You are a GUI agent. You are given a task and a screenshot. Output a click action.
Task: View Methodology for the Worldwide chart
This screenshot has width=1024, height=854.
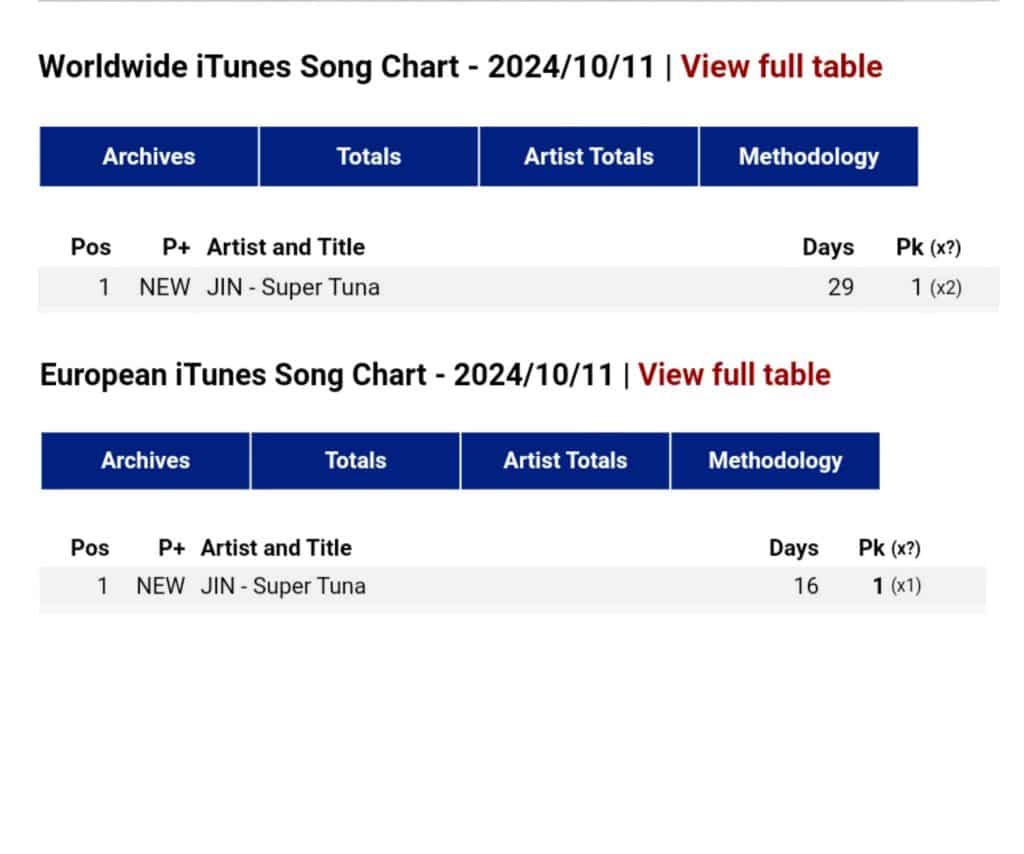[808, 157]
